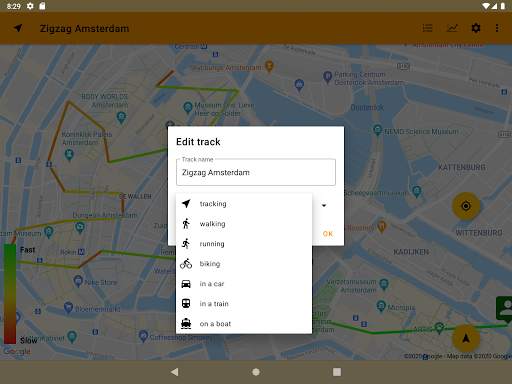The height and width of the screenshot is (384, 512).
Task: Choose the in a car option
Action: (x=244, y=284)
